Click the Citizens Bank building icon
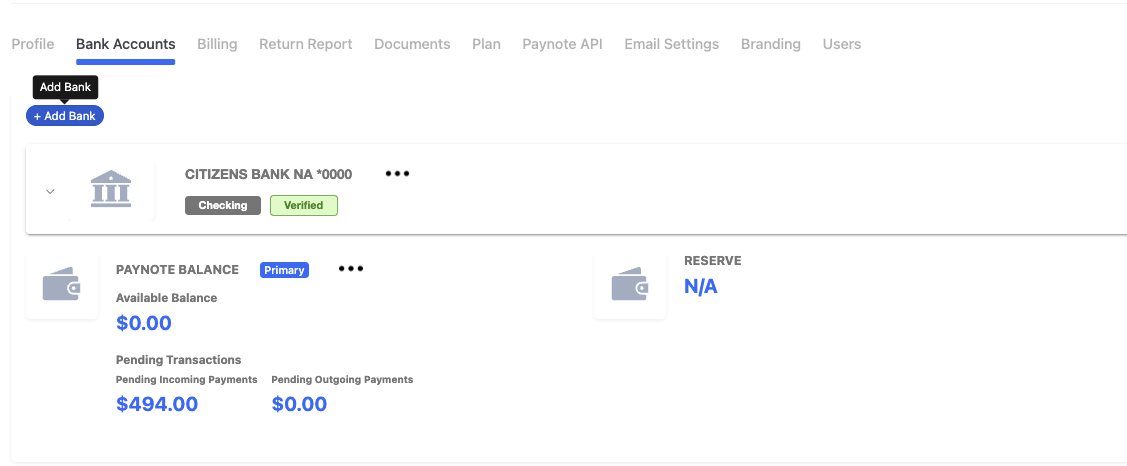 pos(111,189)
